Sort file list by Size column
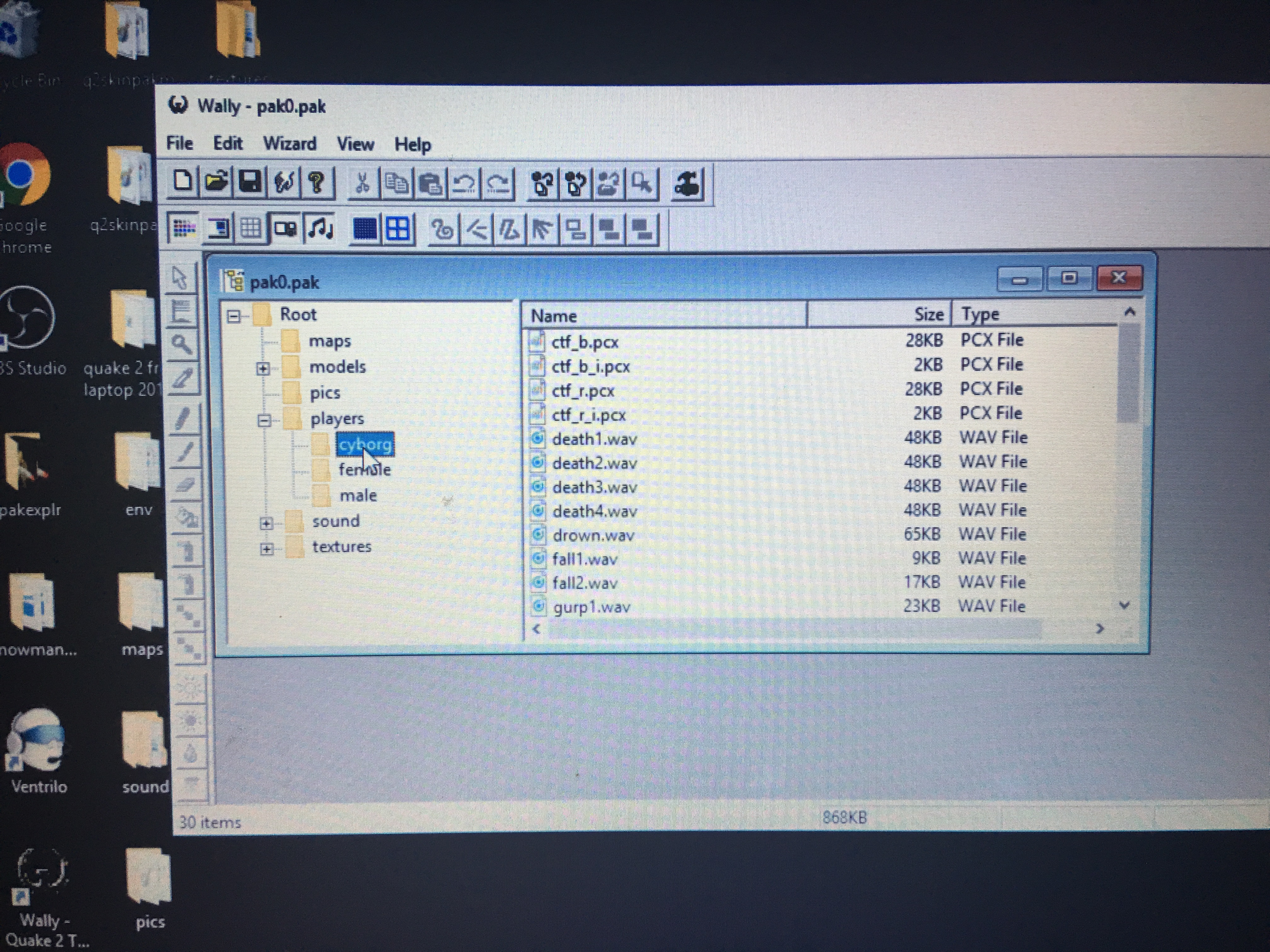This screenshot has width=1270, height=952. coord(928,314)
